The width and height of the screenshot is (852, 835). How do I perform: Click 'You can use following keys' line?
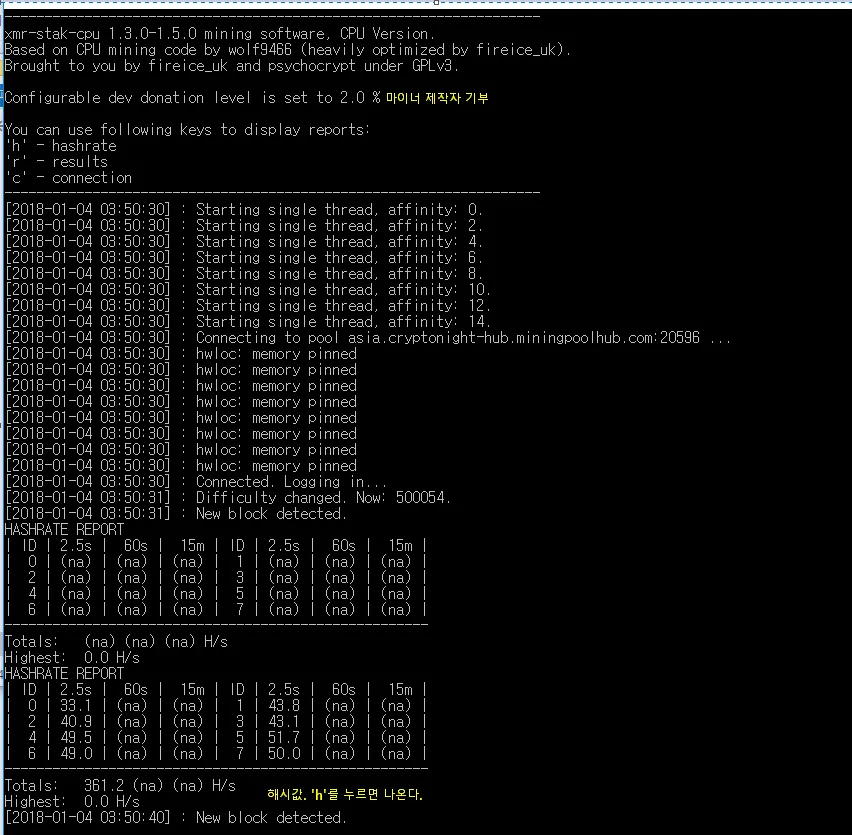(187, 130)
